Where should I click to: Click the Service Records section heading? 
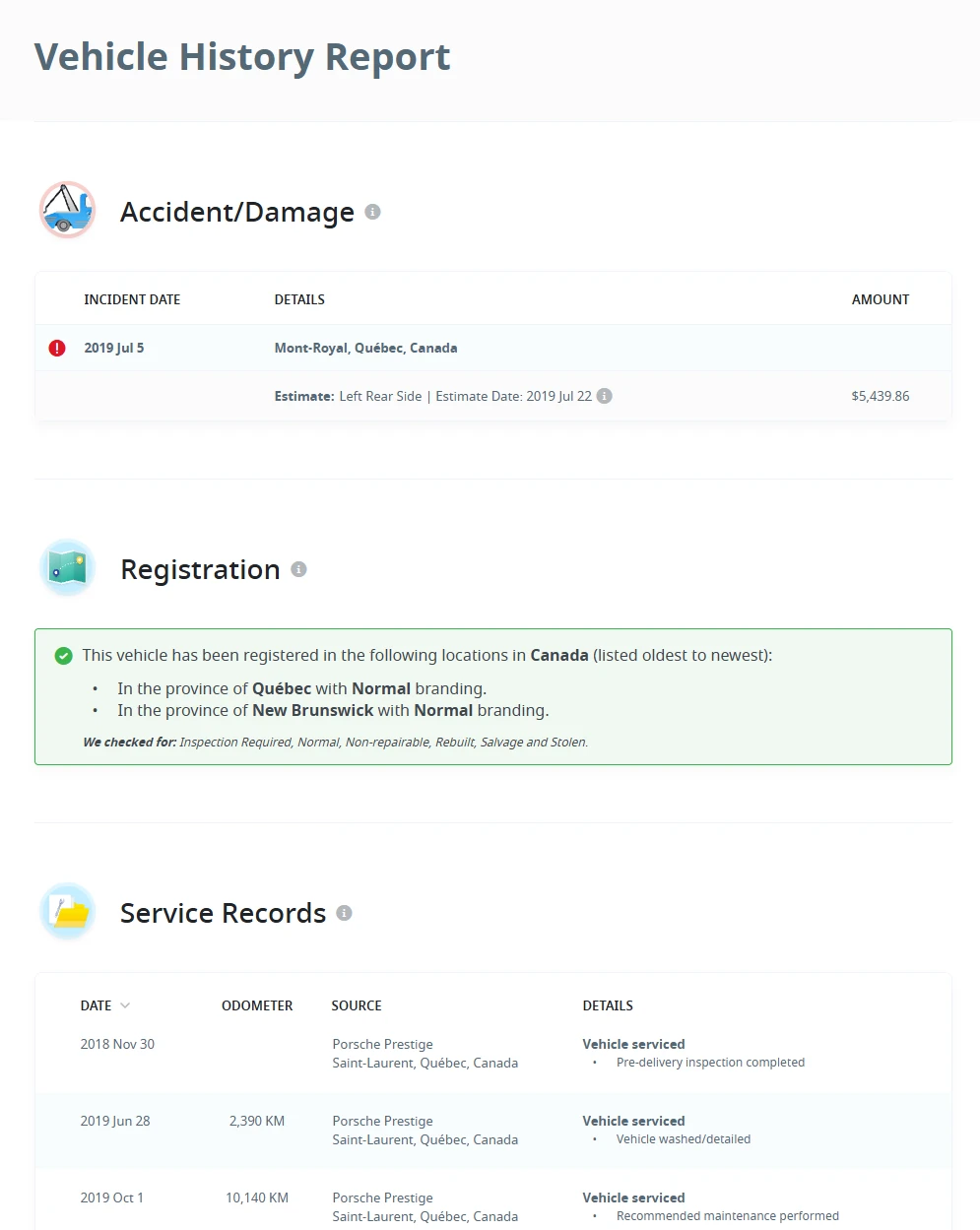coord(223,913)
